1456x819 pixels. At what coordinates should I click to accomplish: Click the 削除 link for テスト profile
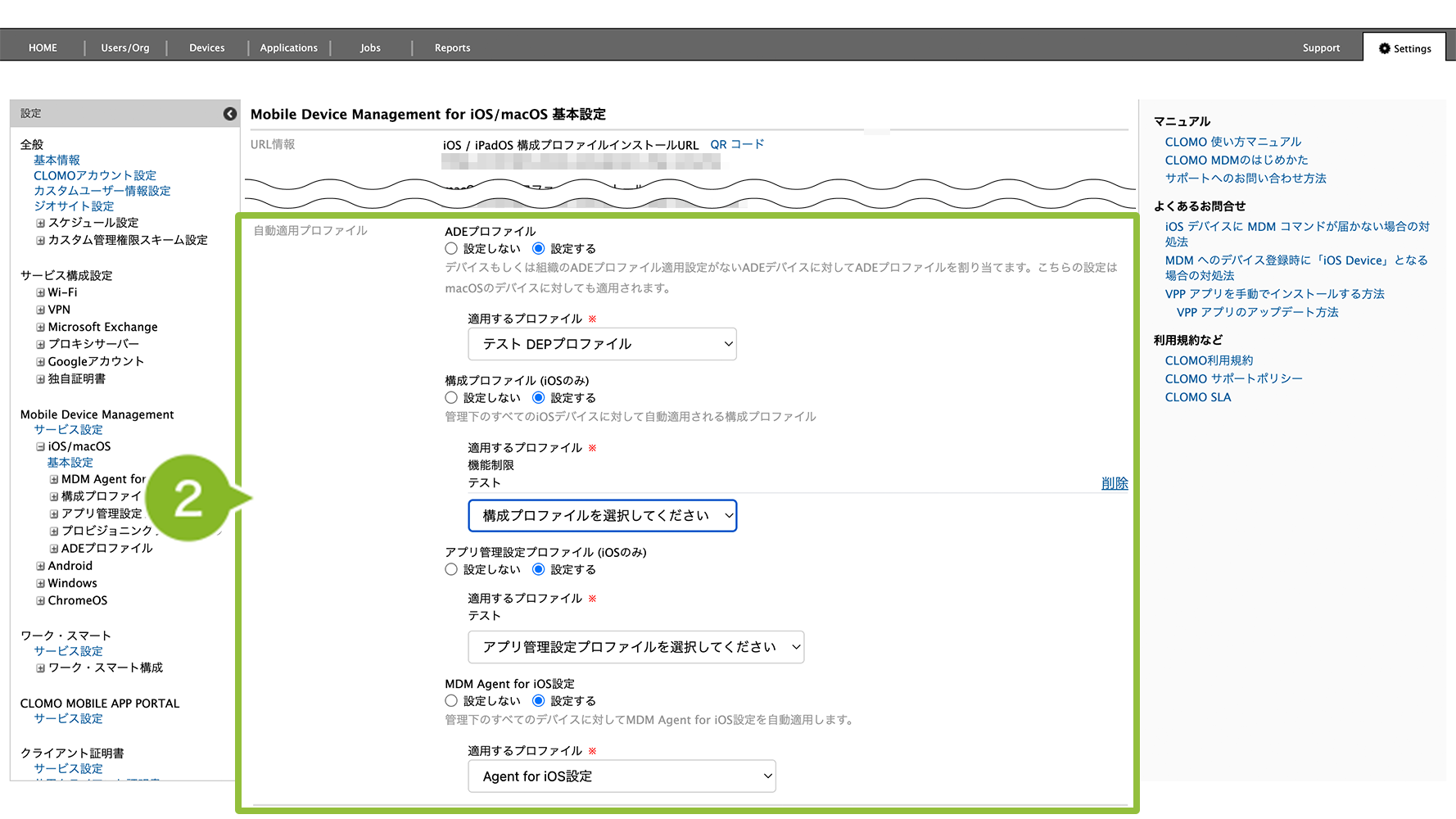[1114, 483]
